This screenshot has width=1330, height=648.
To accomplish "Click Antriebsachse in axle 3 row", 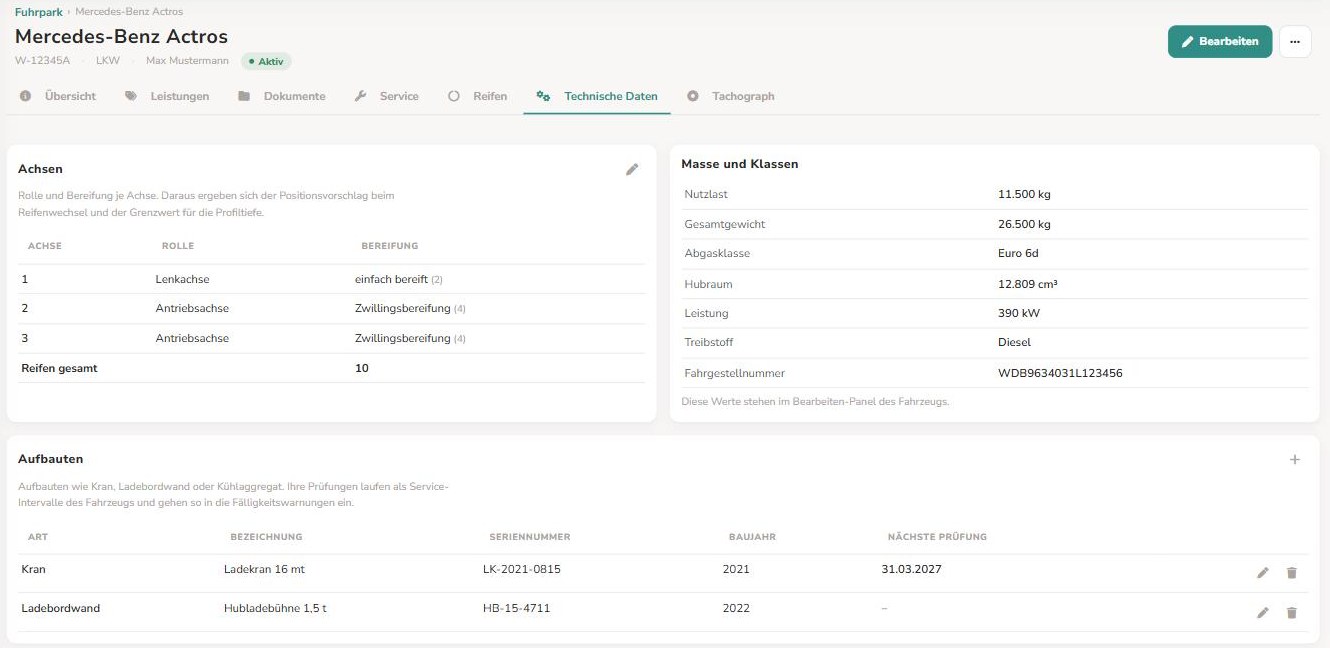I will (x=192, y=338).
